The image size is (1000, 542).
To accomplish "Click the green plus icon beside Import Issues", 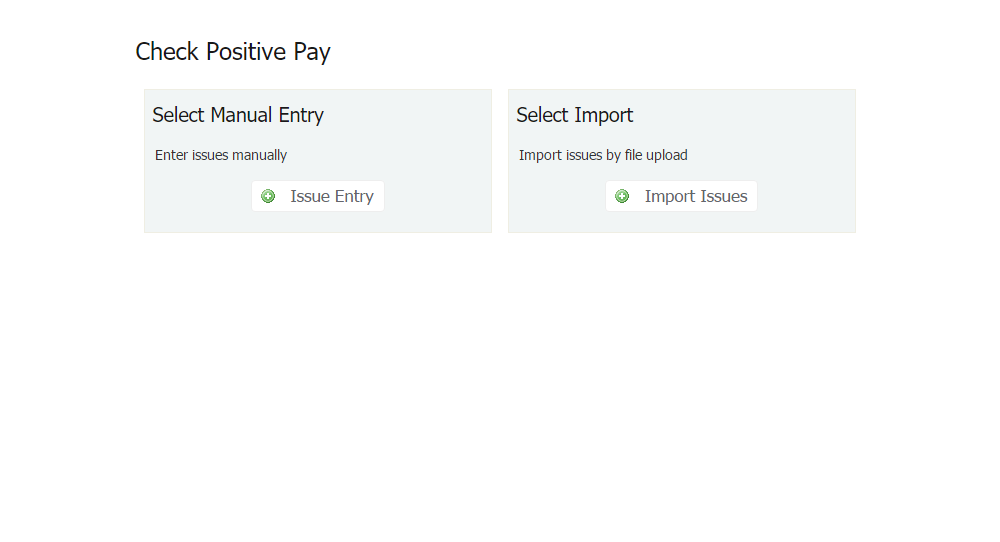I will pos(622,196).
